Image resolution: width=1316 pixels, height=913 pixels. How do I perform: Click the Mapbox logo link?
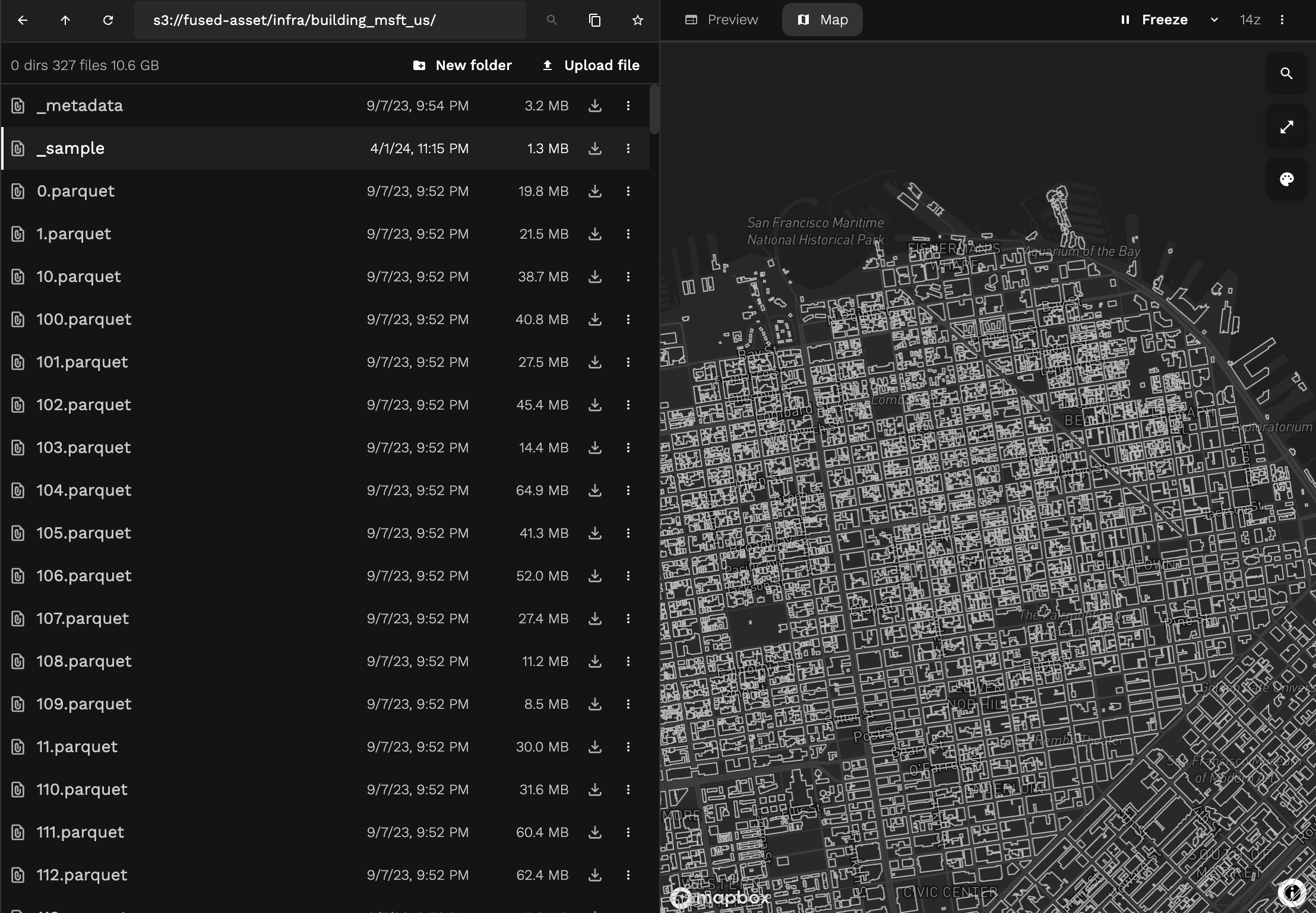point(720,898)
